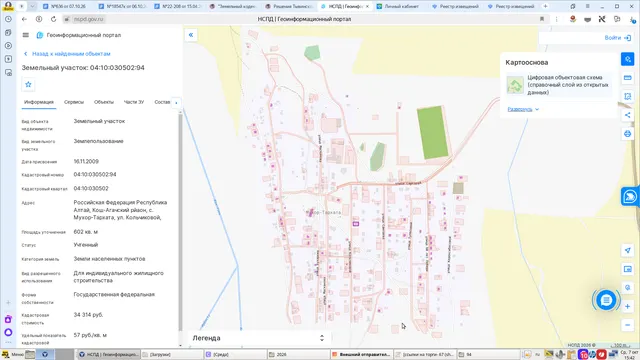This screenshot has width=640, height=360.
Task: Open the round blue chat button
Action: pos(606,300)
